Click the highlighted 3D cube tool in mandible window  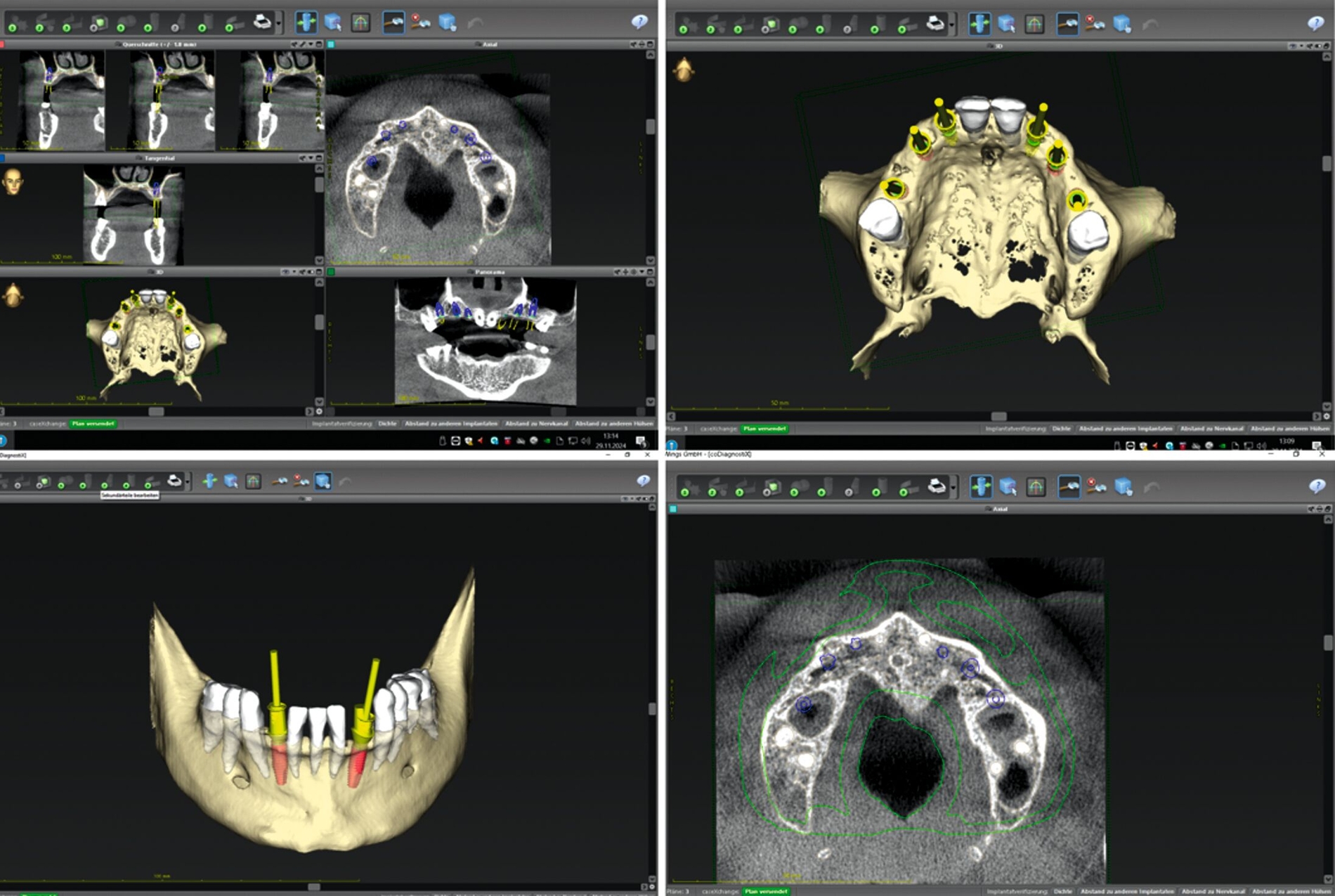click(323, 481)
